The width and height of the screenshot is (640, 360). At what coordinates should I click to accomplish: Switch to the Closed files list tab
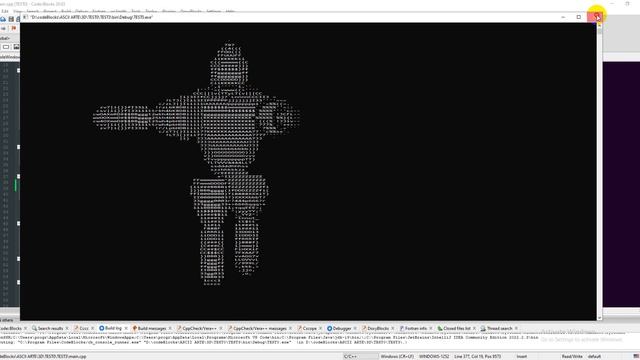pyautogui.click(x=457, y=328)
